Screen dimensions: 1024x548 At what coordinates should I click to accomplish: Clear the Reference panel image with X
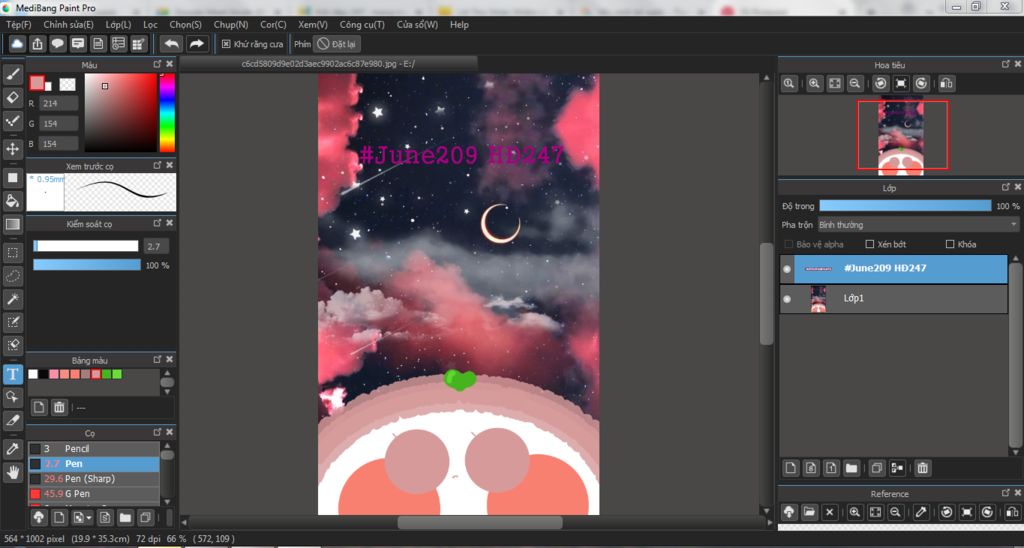[x=829, y=512]
